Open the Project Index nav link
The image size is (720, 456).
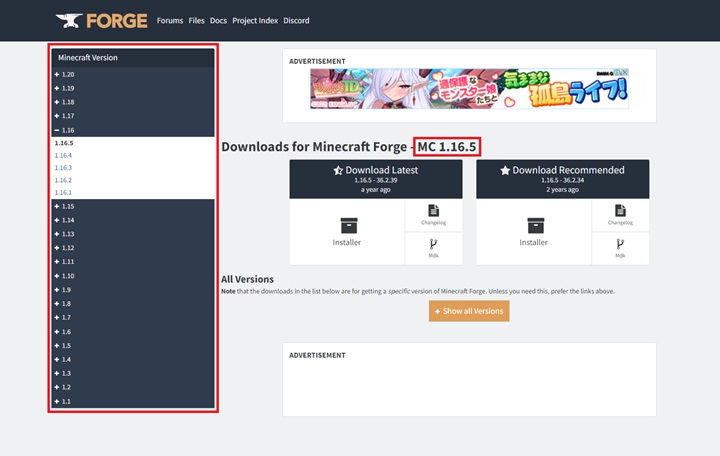pyautogui.click(x=255, y=21)
